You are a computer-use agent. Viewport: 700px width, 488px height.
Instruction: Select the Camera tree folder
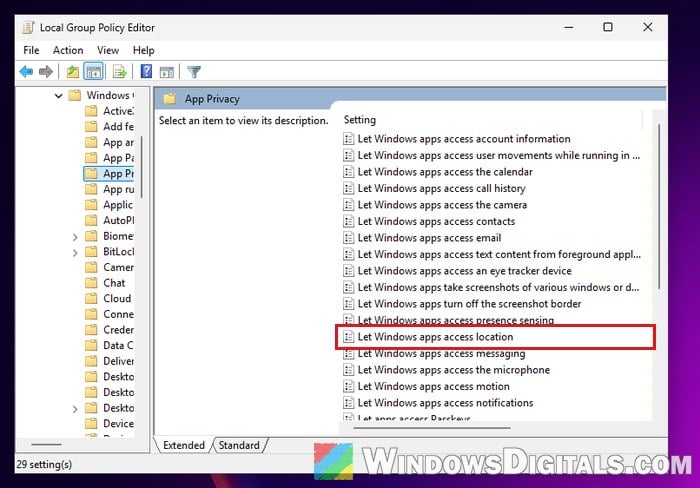click(x=110, y=267)
